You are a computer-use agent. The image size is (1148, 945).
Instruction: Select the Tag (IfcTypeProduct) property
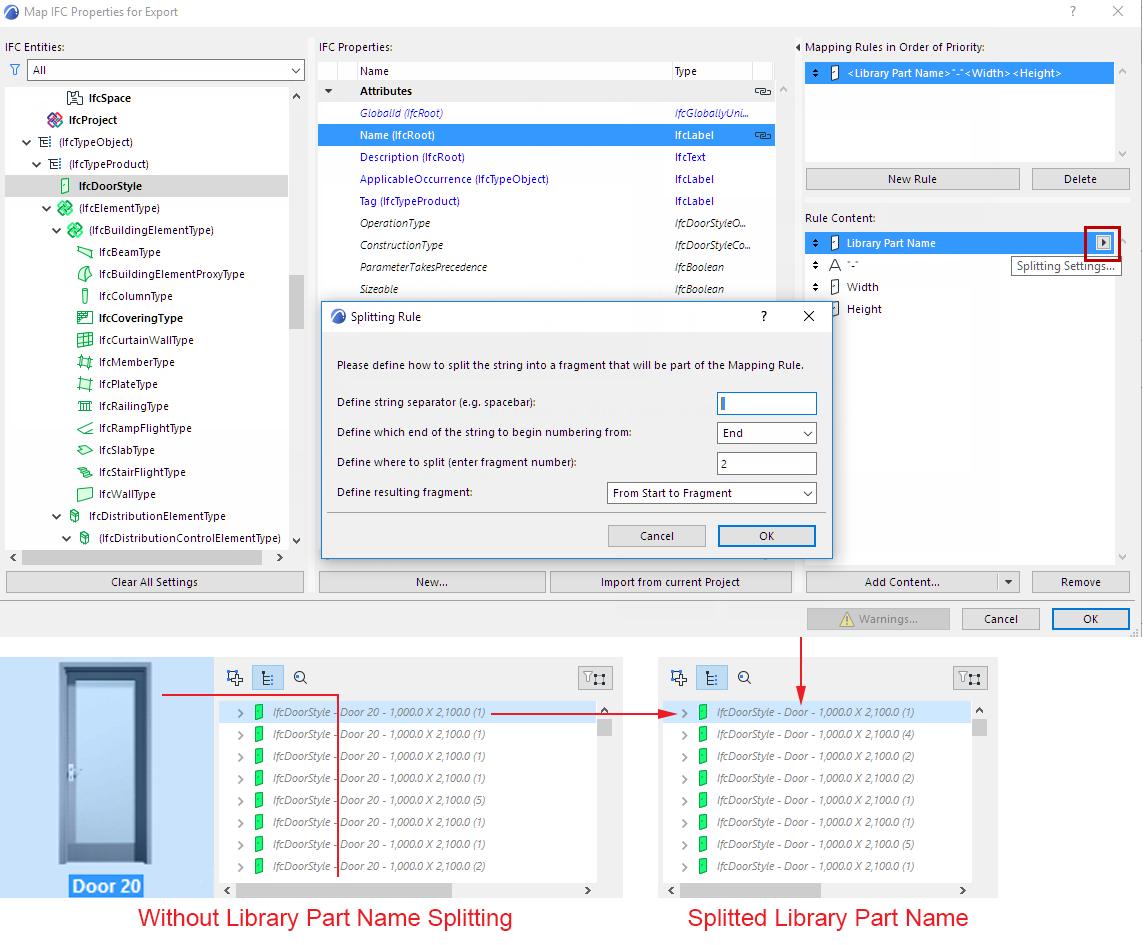click(x=546, y=201)
